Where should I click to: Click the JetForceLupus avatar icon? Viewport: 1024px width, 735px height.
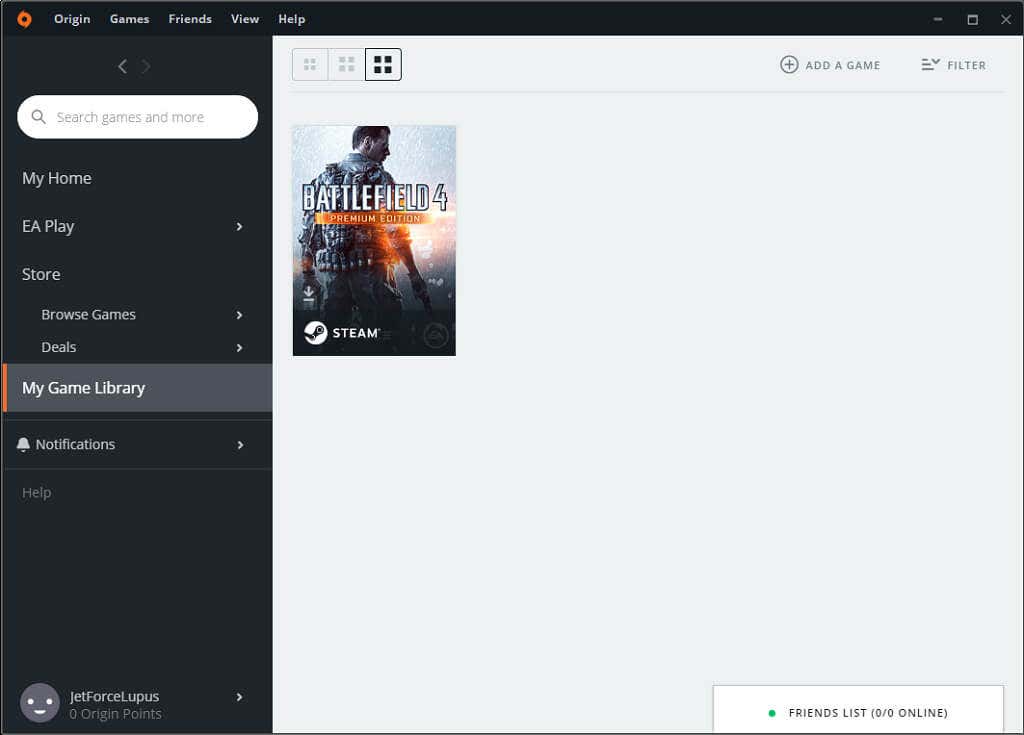click(39, 703)
